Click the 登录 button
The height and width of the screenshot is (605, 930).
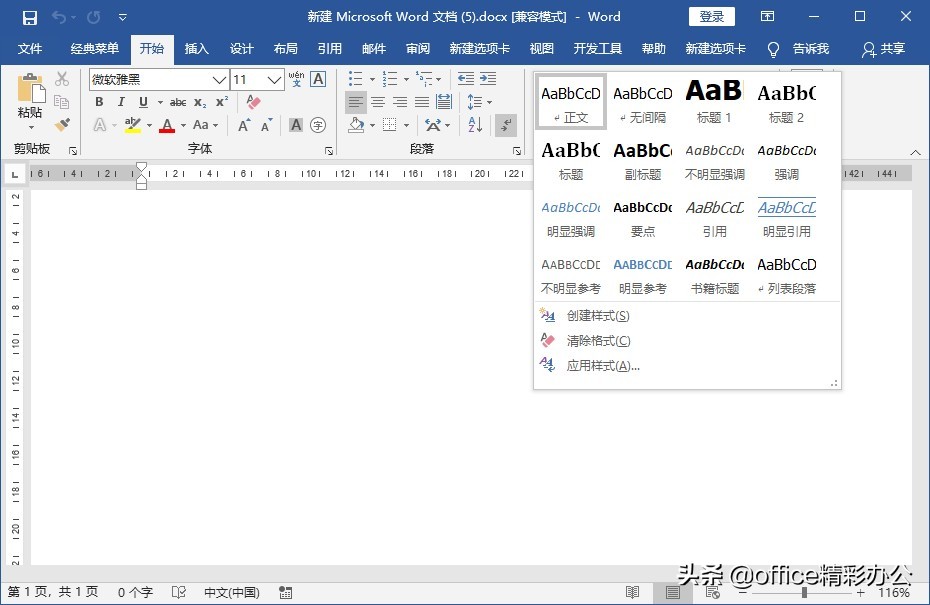711,17
